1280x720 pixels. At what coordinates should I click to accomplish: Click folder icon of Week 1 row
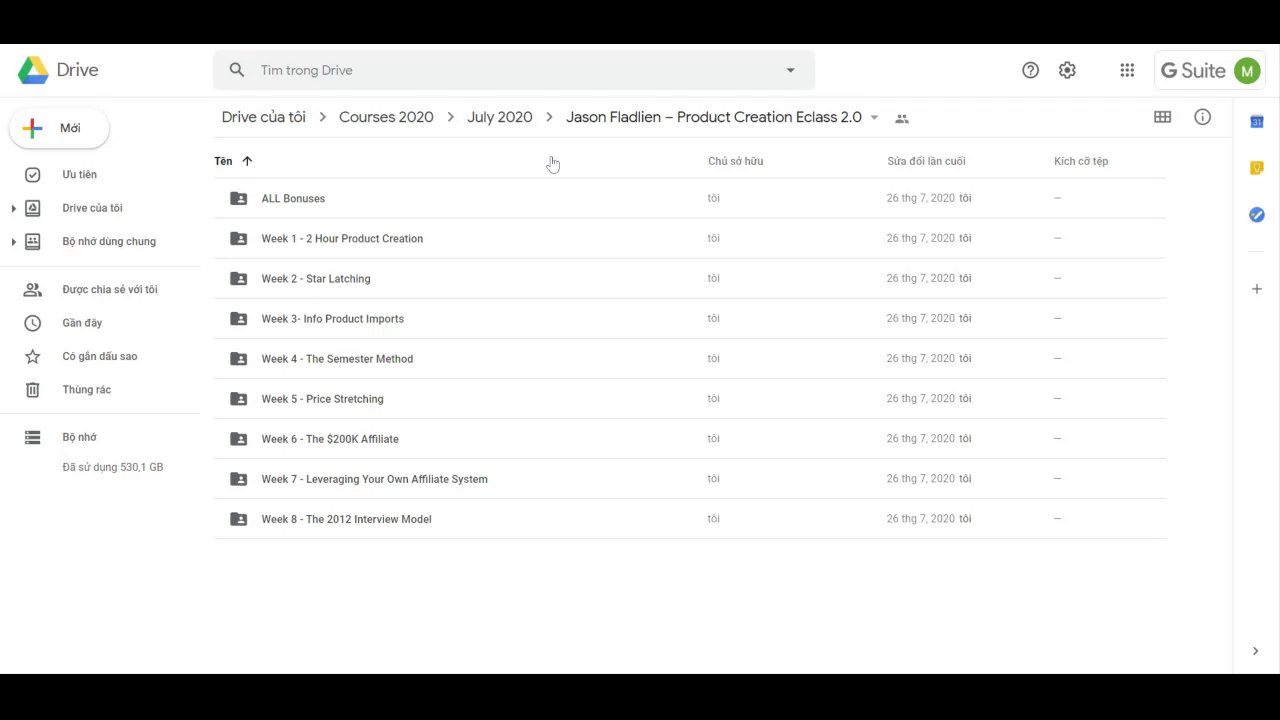pos(238,238)
